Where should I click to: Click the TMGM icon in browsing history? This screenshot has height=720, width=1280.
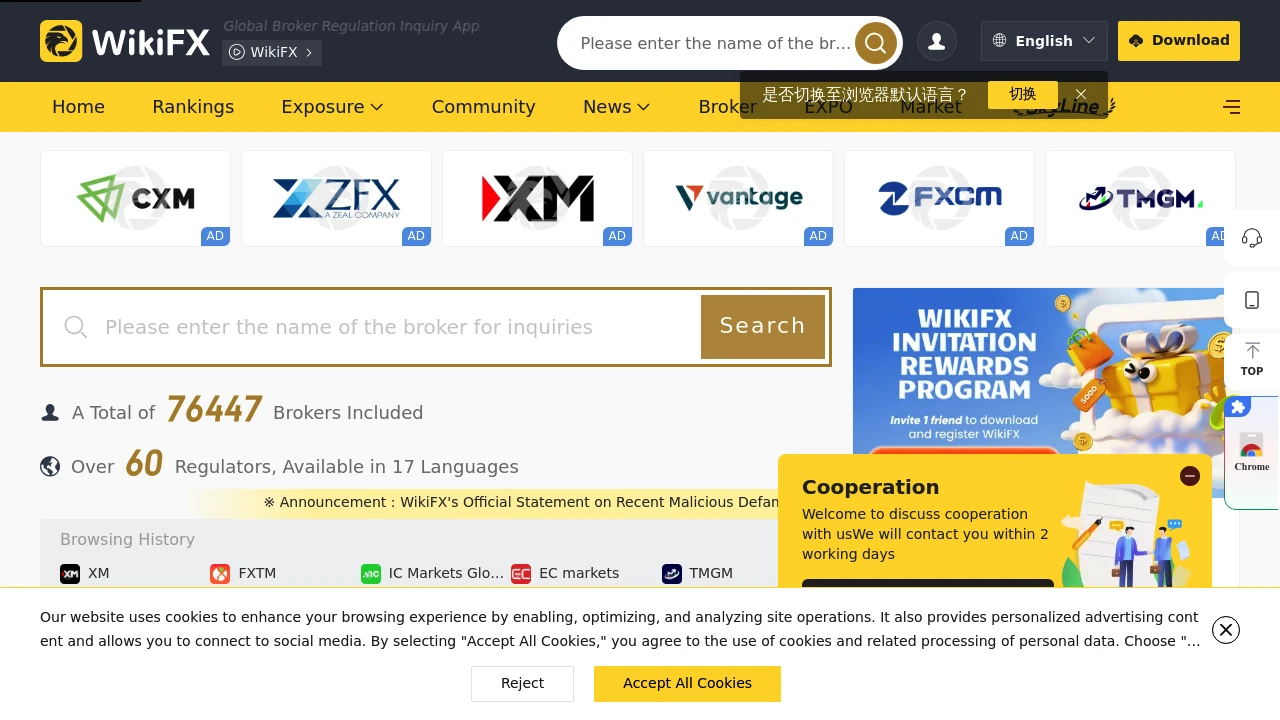(x=672, y=574)
